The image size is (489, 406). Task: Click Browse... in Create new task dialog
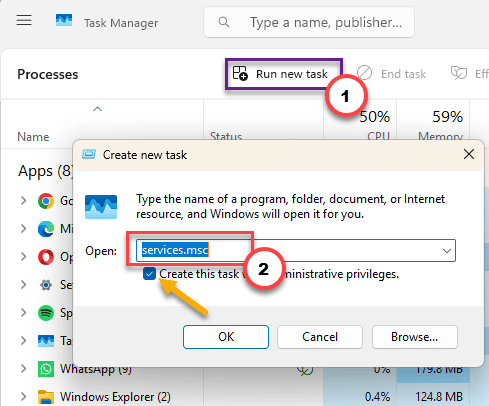point(415,337)
